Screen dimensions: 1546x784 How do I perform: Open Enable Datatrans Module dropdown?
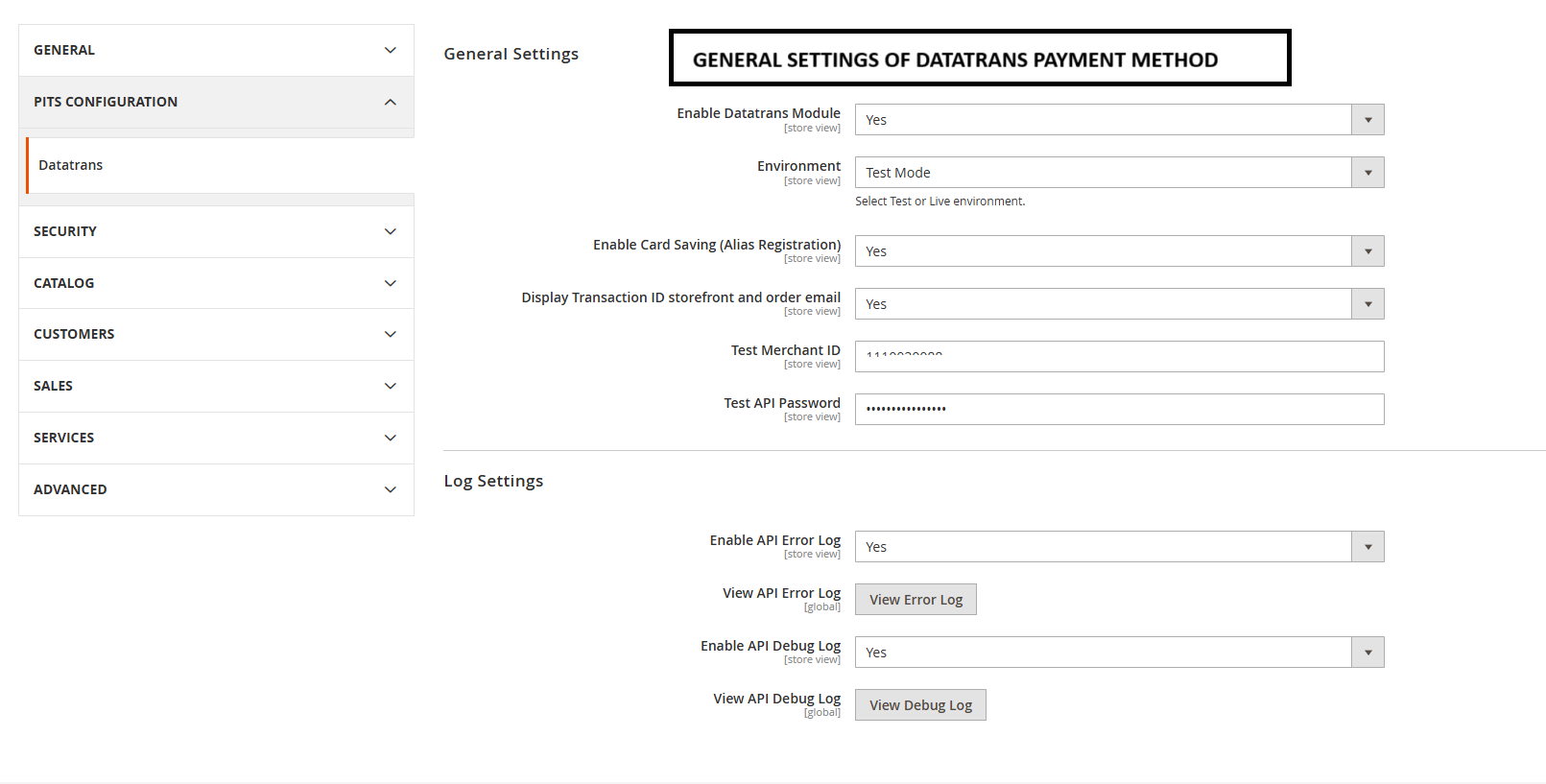tap(1119, 120)
